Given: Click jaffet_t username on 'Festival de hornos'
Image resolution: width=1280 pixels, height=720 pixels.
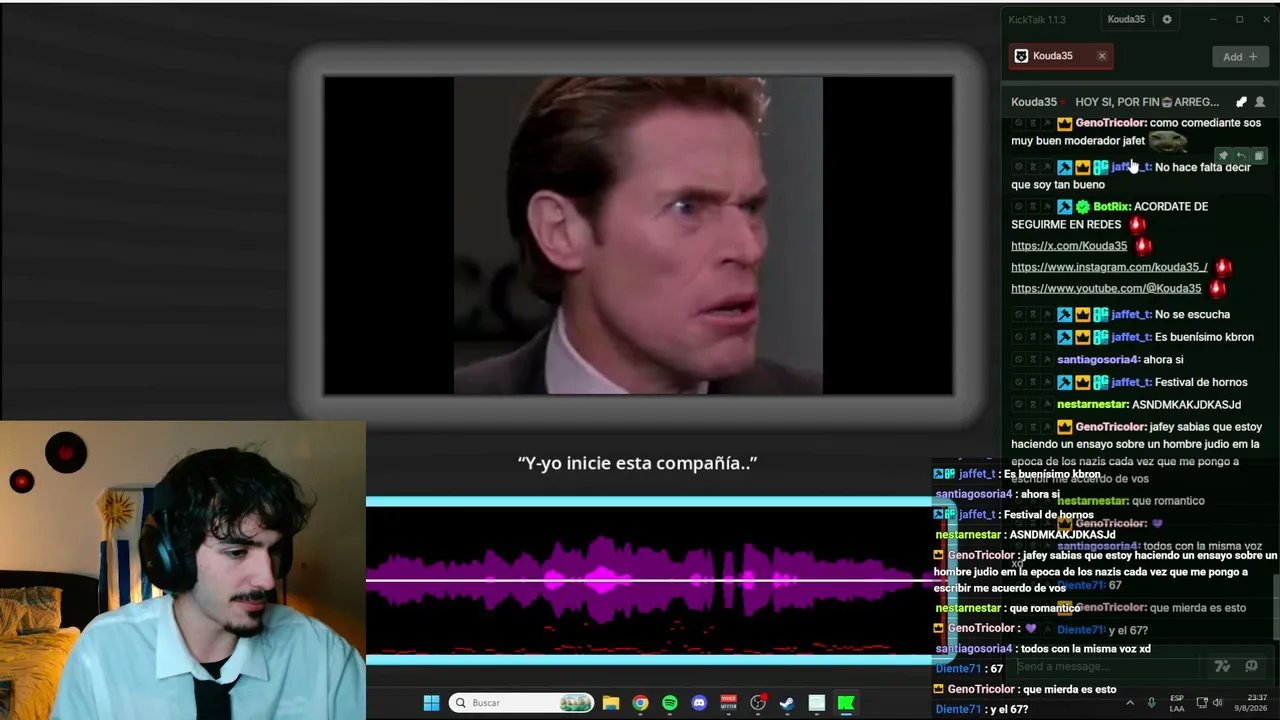Looking at the screenshot, I should point(1131,382).
